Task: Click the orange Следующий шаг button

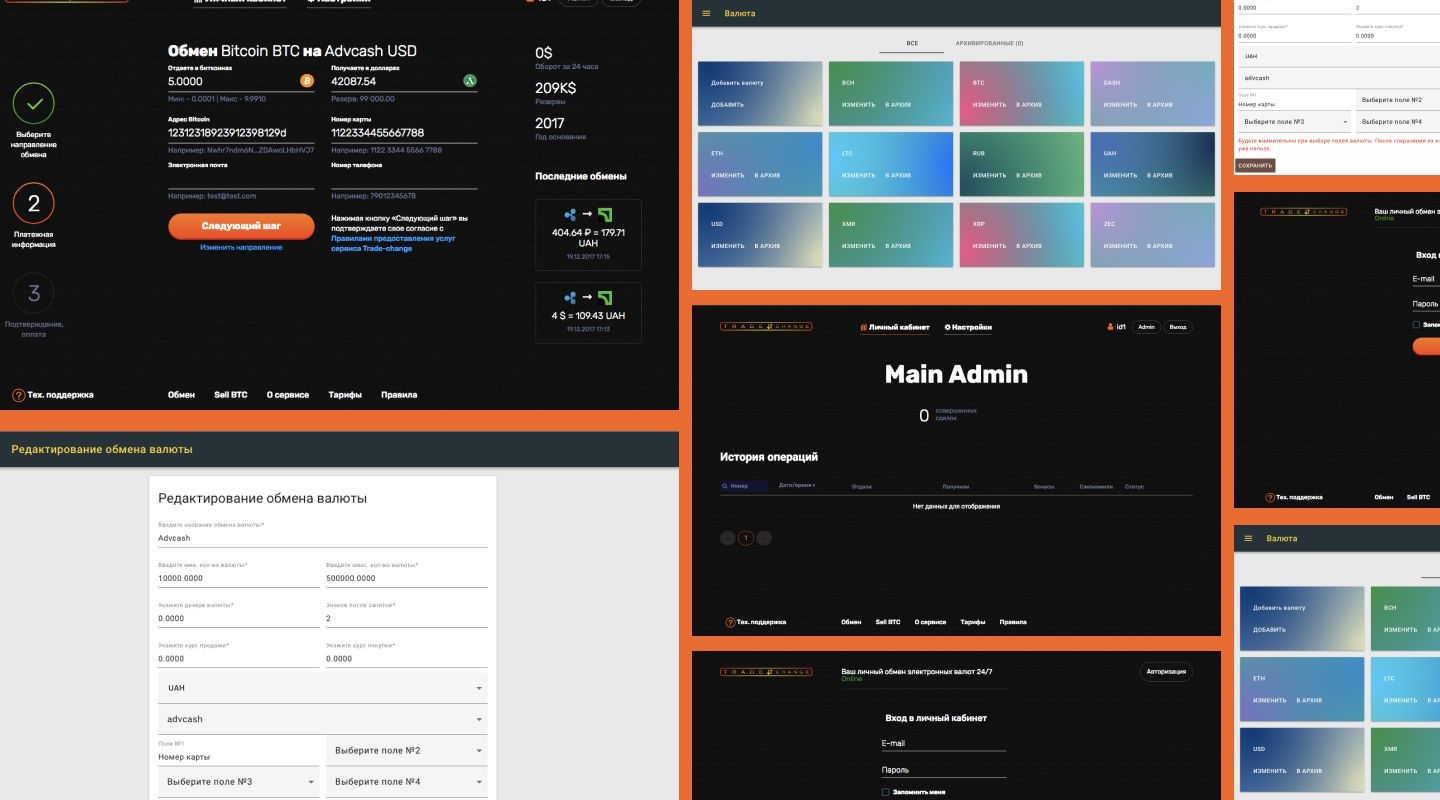Action: click(x=241, y=226)
